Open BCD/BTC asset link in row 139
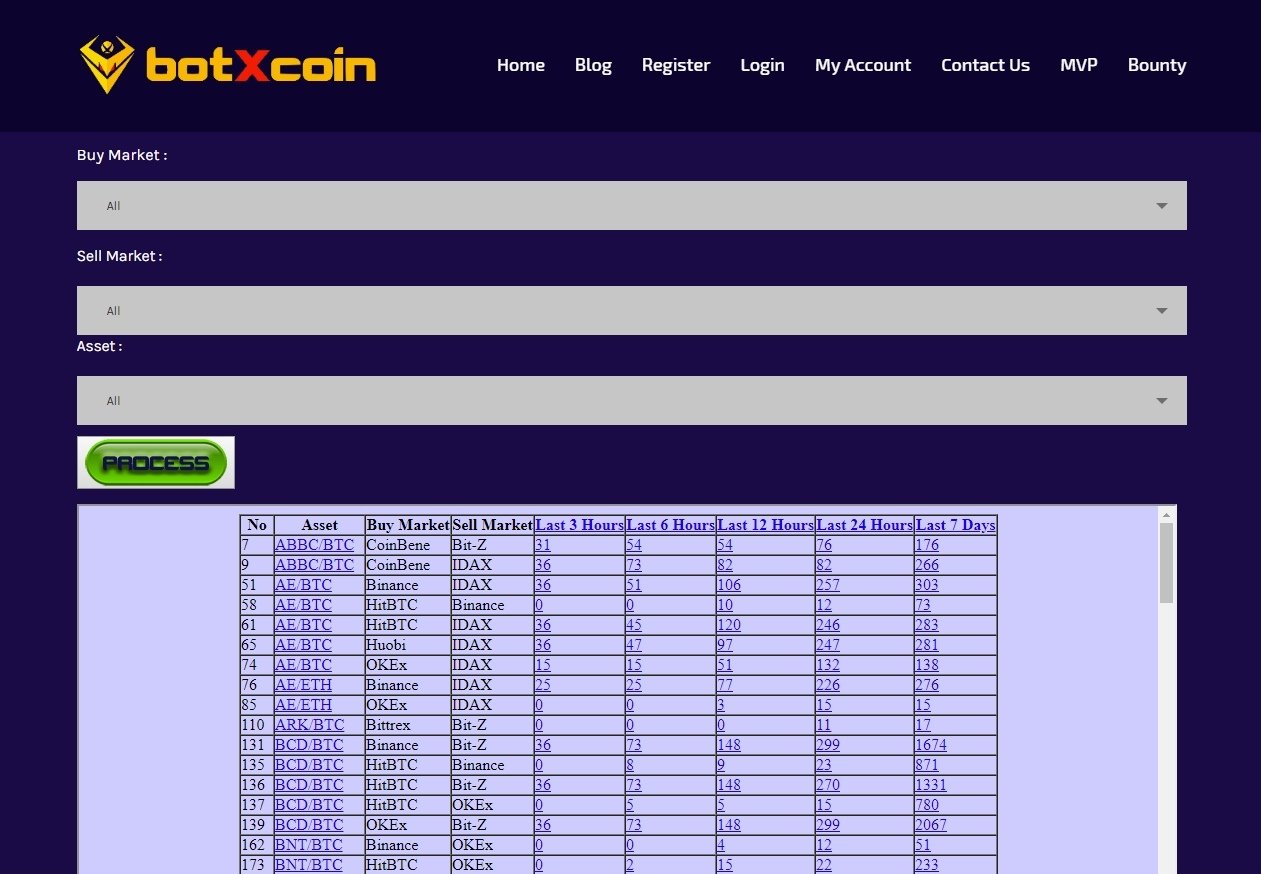The height and width of the screenshot is (874, 1261). click(309, 825)
